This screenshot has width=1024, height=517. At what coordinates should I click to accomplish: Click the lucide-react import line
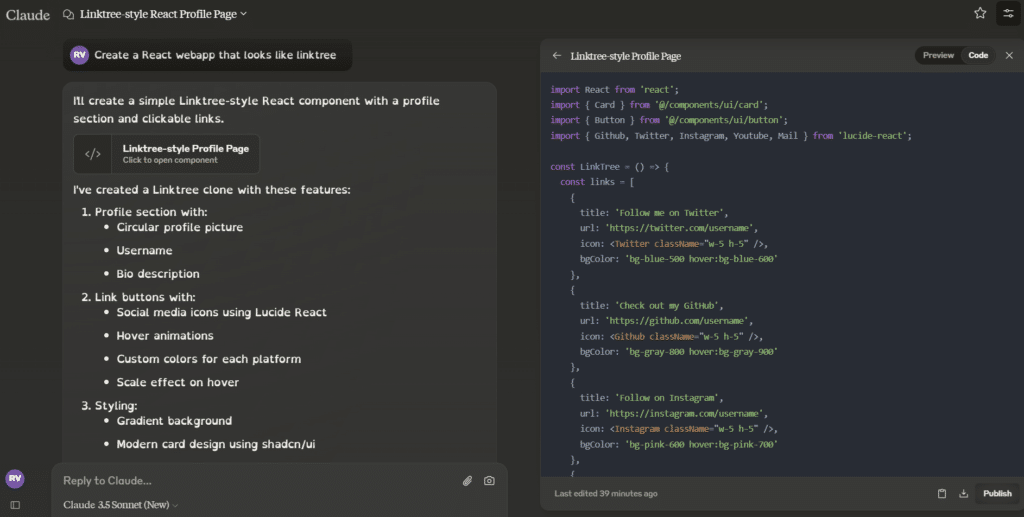(x=731, y=136)
